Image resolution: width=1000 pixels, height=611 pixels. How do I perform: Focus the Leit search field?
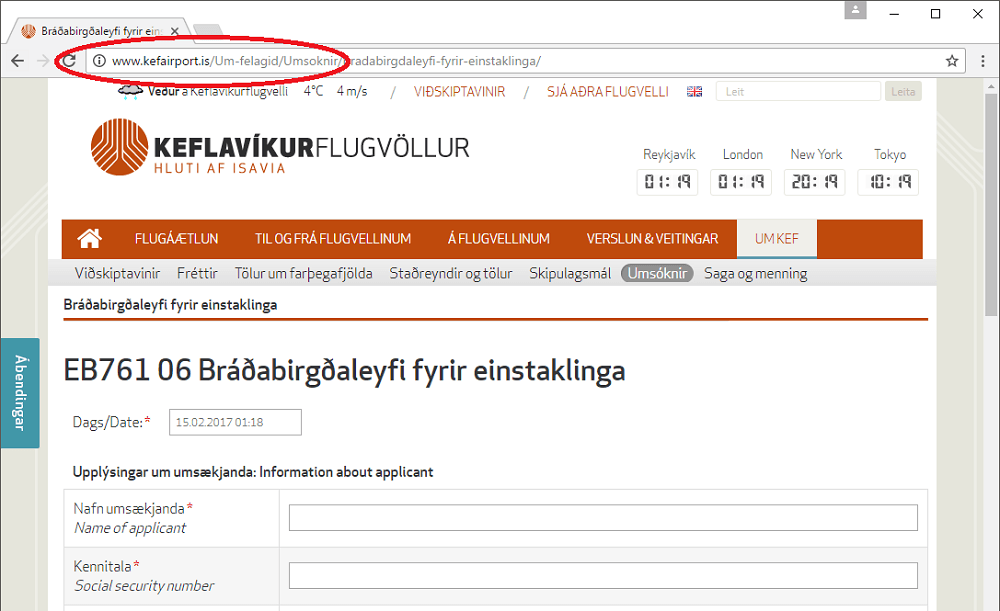tap(798, 91)
